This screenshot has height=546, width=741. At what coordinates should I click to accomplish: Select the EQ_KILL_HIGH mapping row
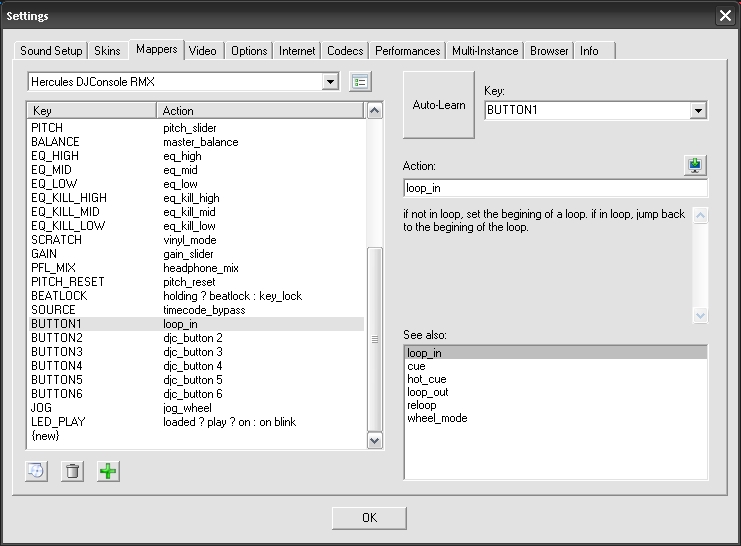[x=196, y=198]
